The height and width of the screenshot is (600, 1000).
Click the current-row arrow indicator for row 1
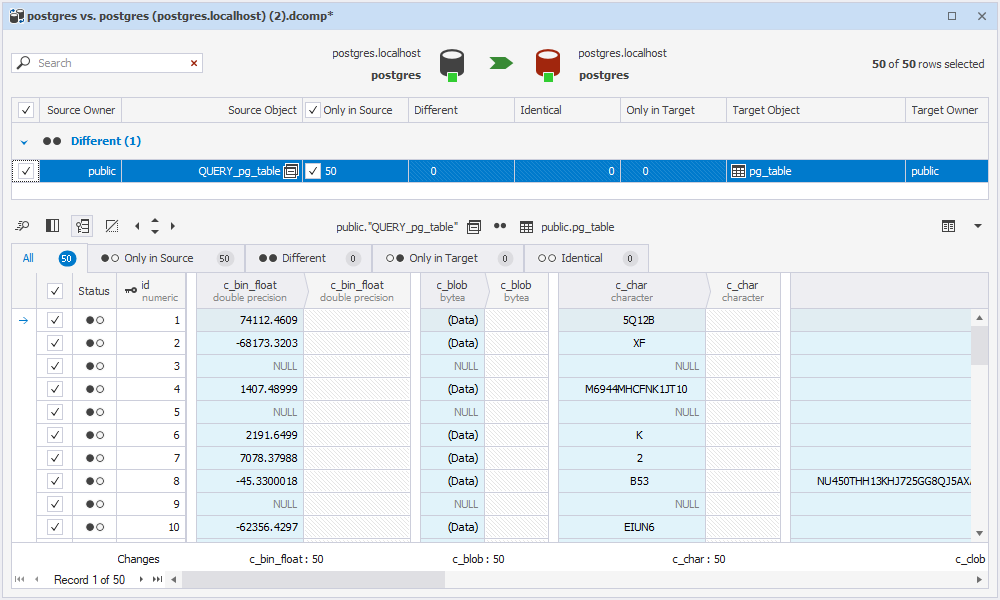click(x=24, y=320)
